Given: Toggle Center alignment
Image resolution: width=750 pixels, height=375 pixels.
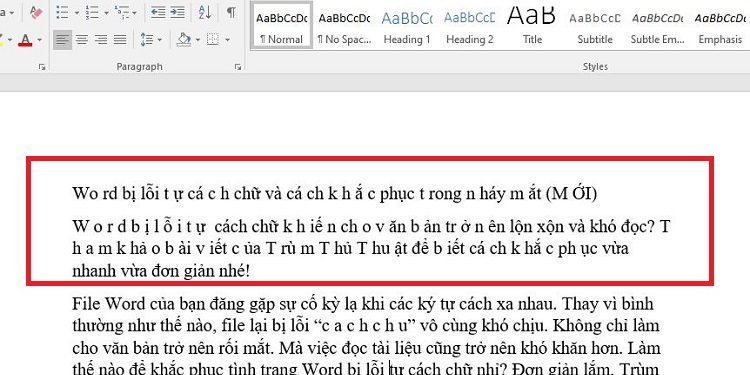Looking at the screenshot, I should click(x=82, y=40).
